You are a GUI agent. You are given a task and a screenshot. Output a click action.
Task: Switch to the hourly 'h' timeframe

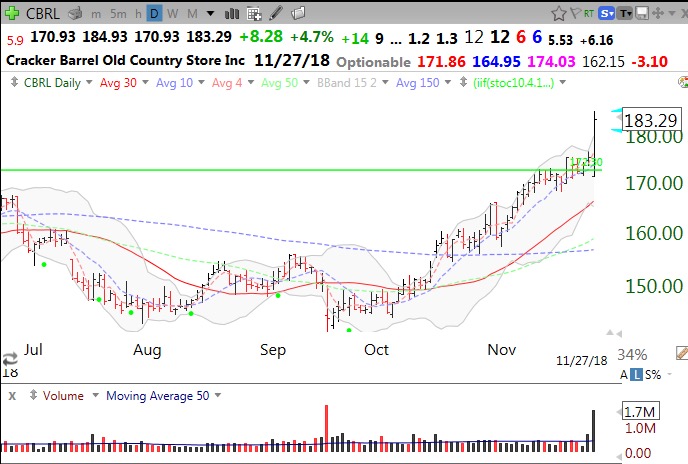(x=138, y=14)
